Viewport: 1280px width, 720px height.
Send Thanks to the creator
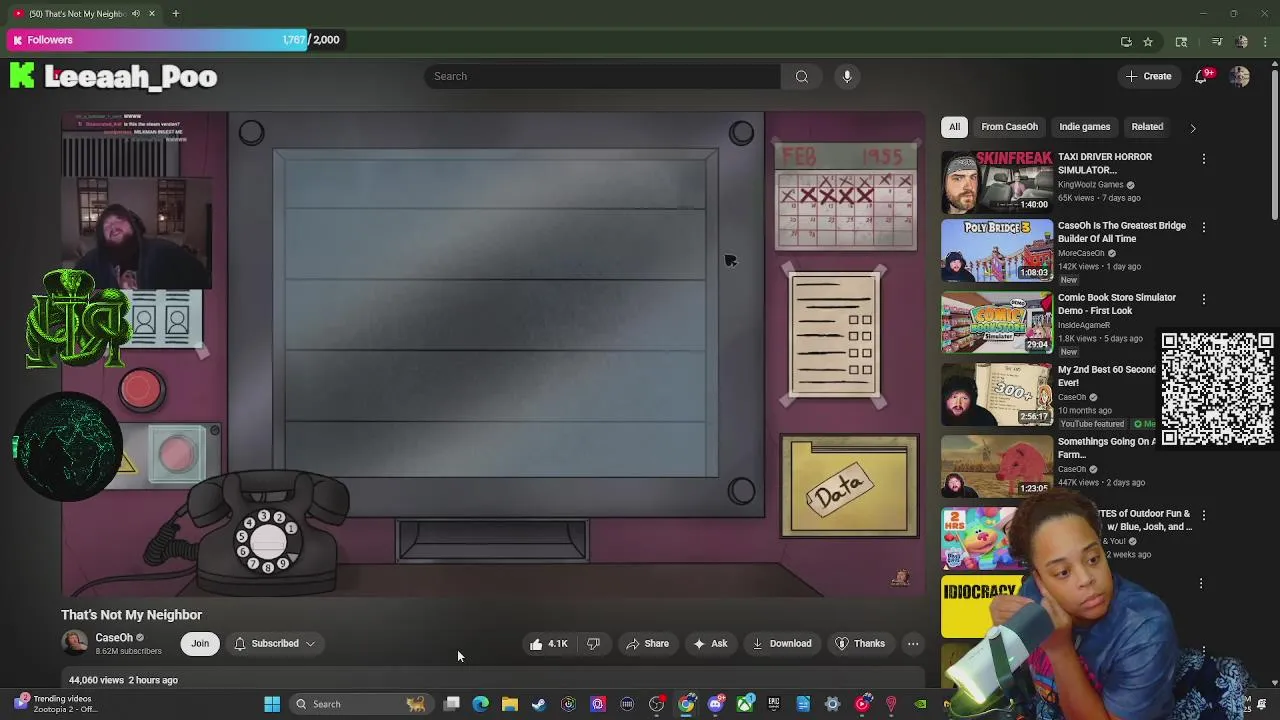tap(861, 644)
